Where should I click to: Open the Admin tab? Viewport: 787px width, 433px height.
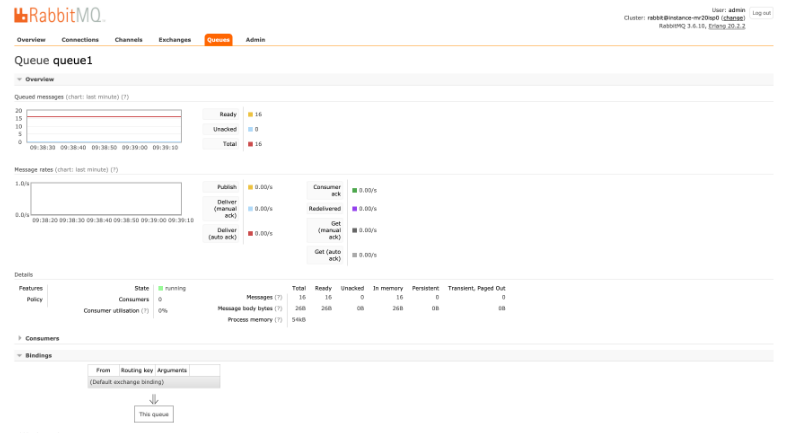[x=255, y=40]
